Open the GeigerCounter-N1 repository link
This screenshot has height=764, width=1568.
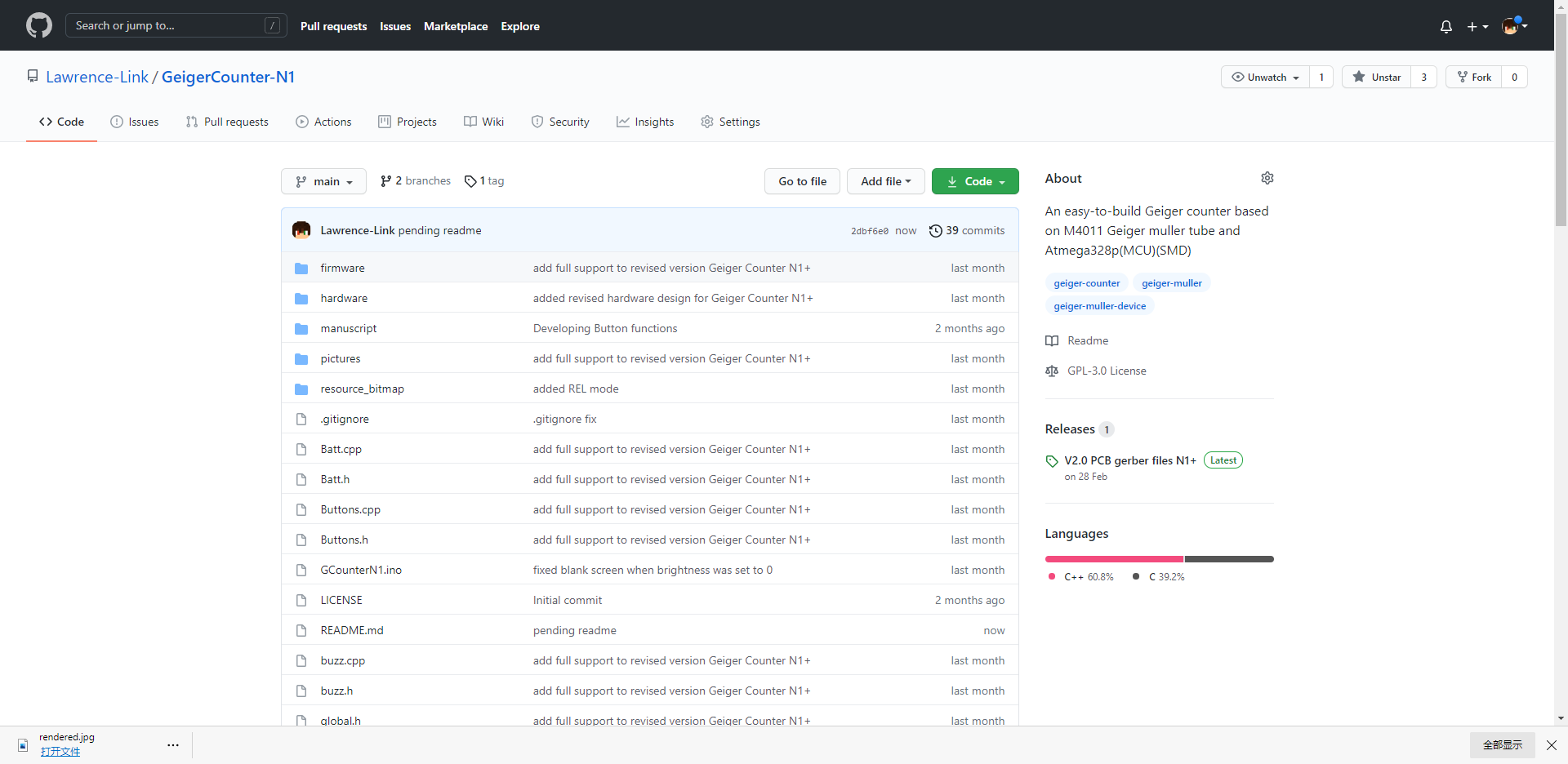[x=228, y=77]
